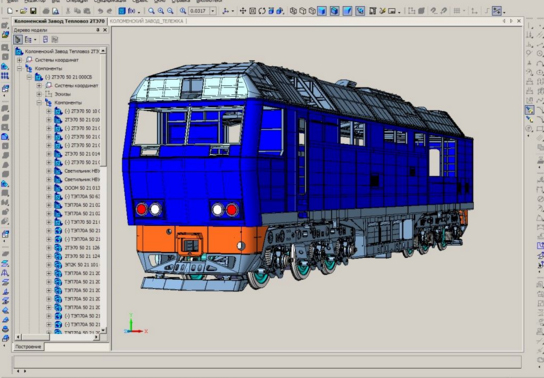Image resolution: width=544 pixels, height=378 pixels.
Task: Click second icon in model tree toolbar
Action: 28,40
